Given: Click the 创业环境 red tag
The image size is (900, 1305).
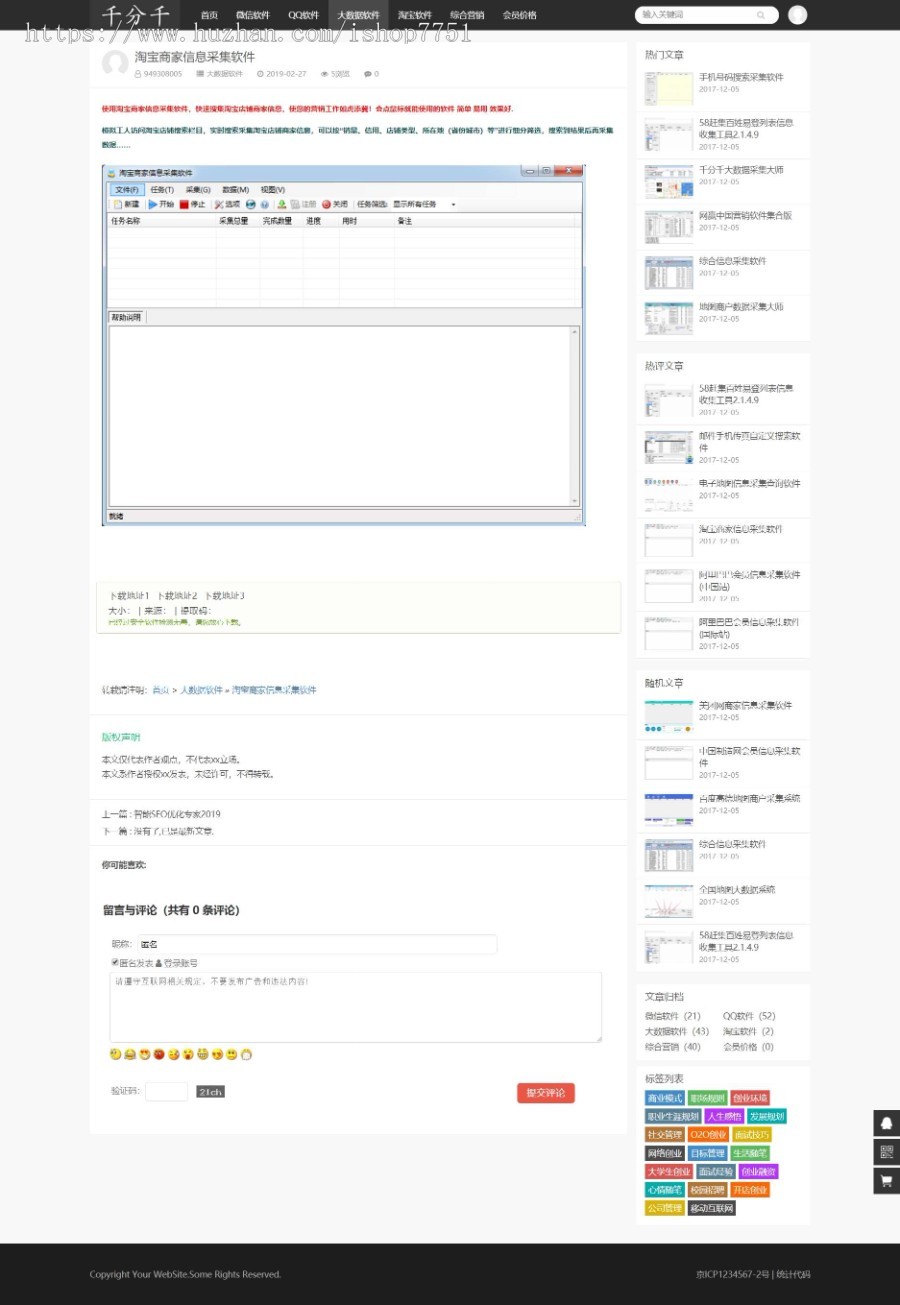Looking at the screenshot, I should coord(749,1098).
